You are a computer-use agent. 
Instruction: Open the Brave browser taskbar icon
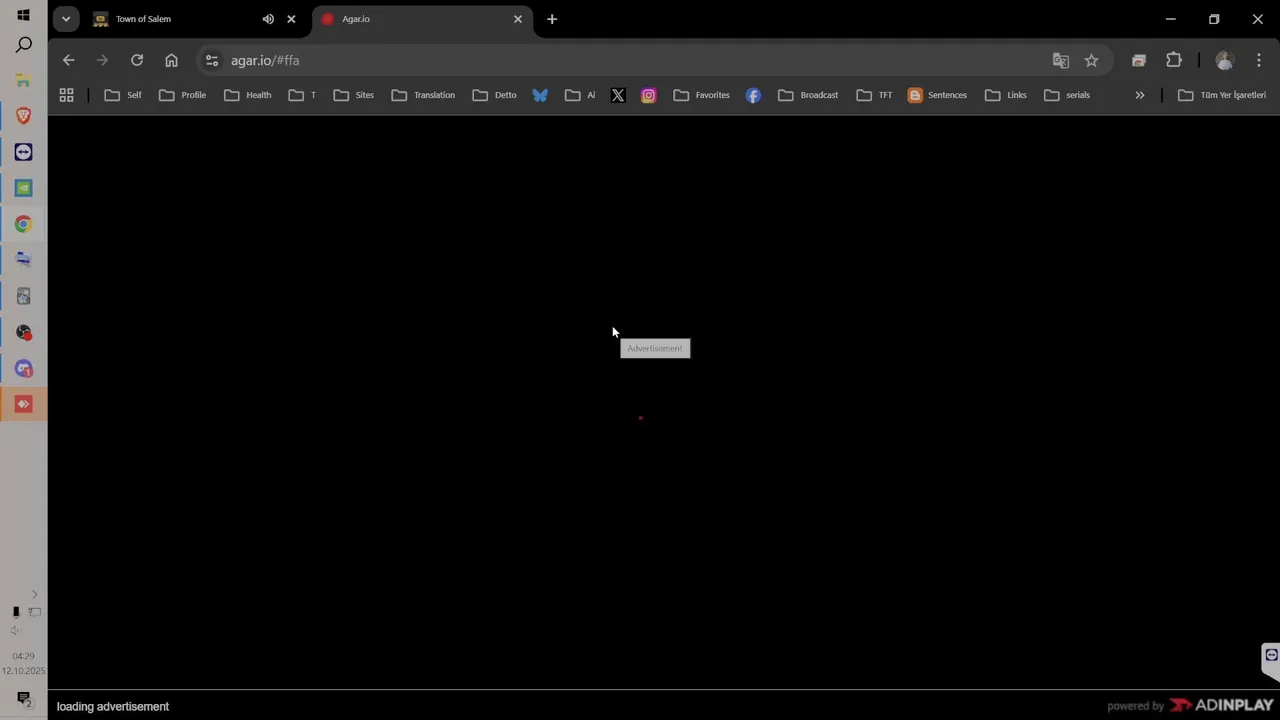tap(24, 116)
